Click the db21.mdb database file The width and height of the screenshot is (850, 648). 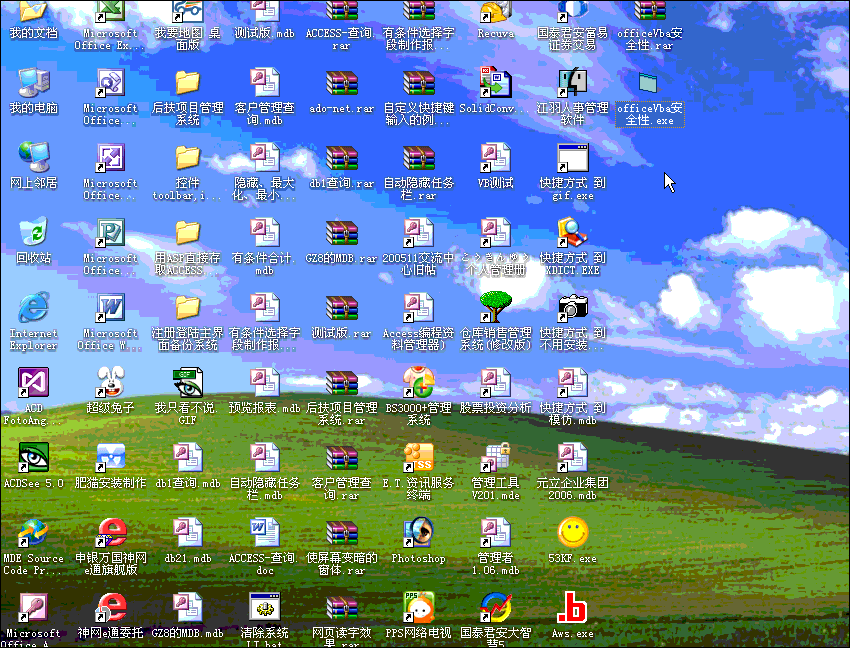(188, 532)
